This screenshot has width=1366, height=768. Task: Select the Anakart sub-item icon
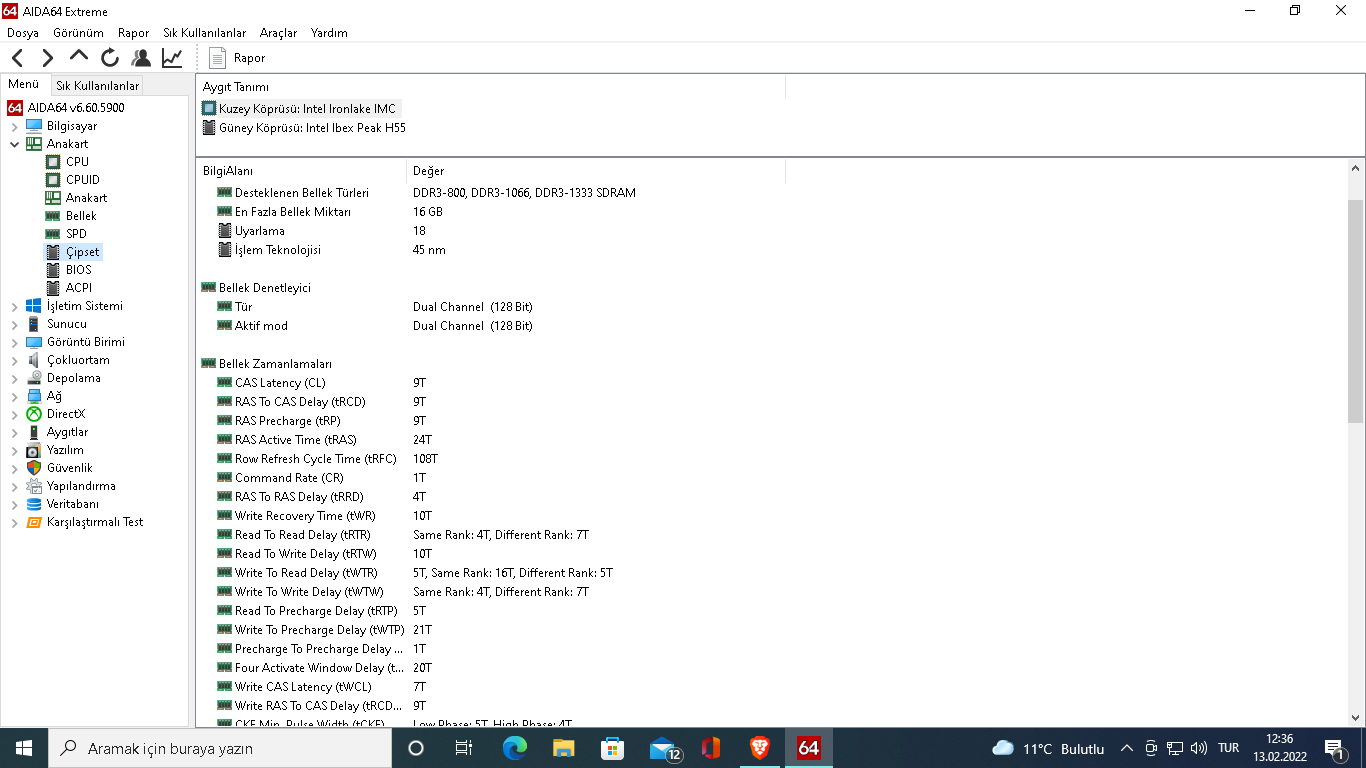coord(53,198)
